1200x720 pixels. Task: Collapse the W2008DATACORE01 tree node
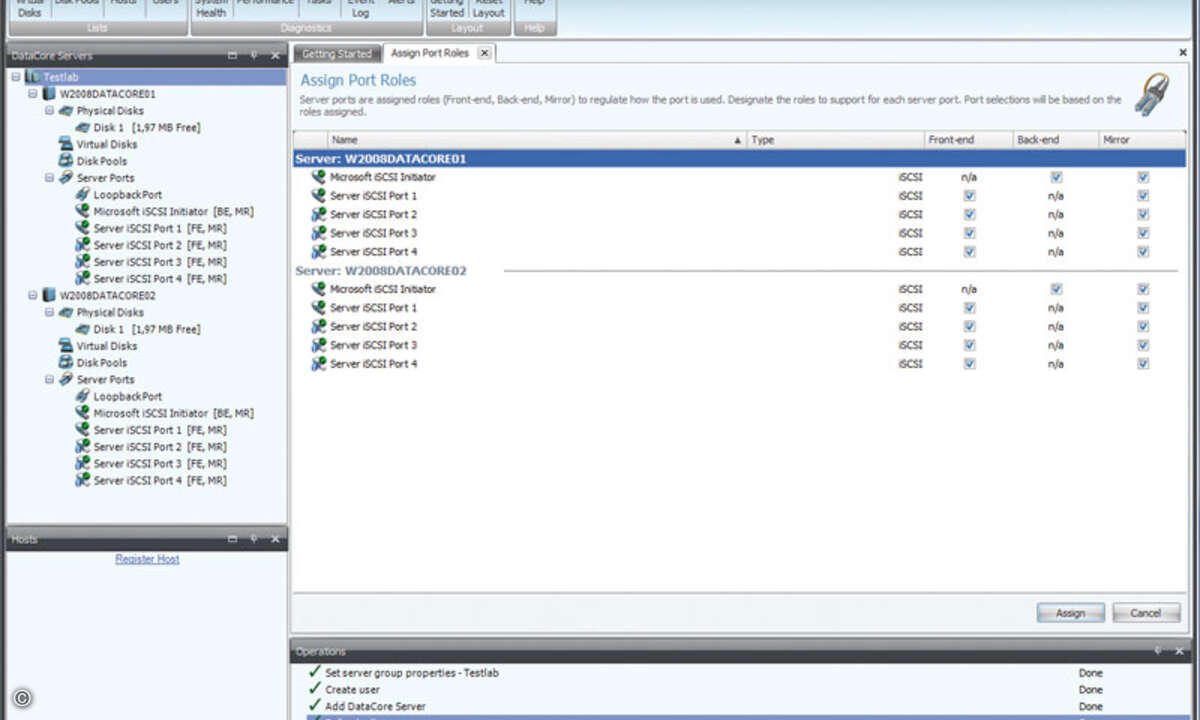34,94
